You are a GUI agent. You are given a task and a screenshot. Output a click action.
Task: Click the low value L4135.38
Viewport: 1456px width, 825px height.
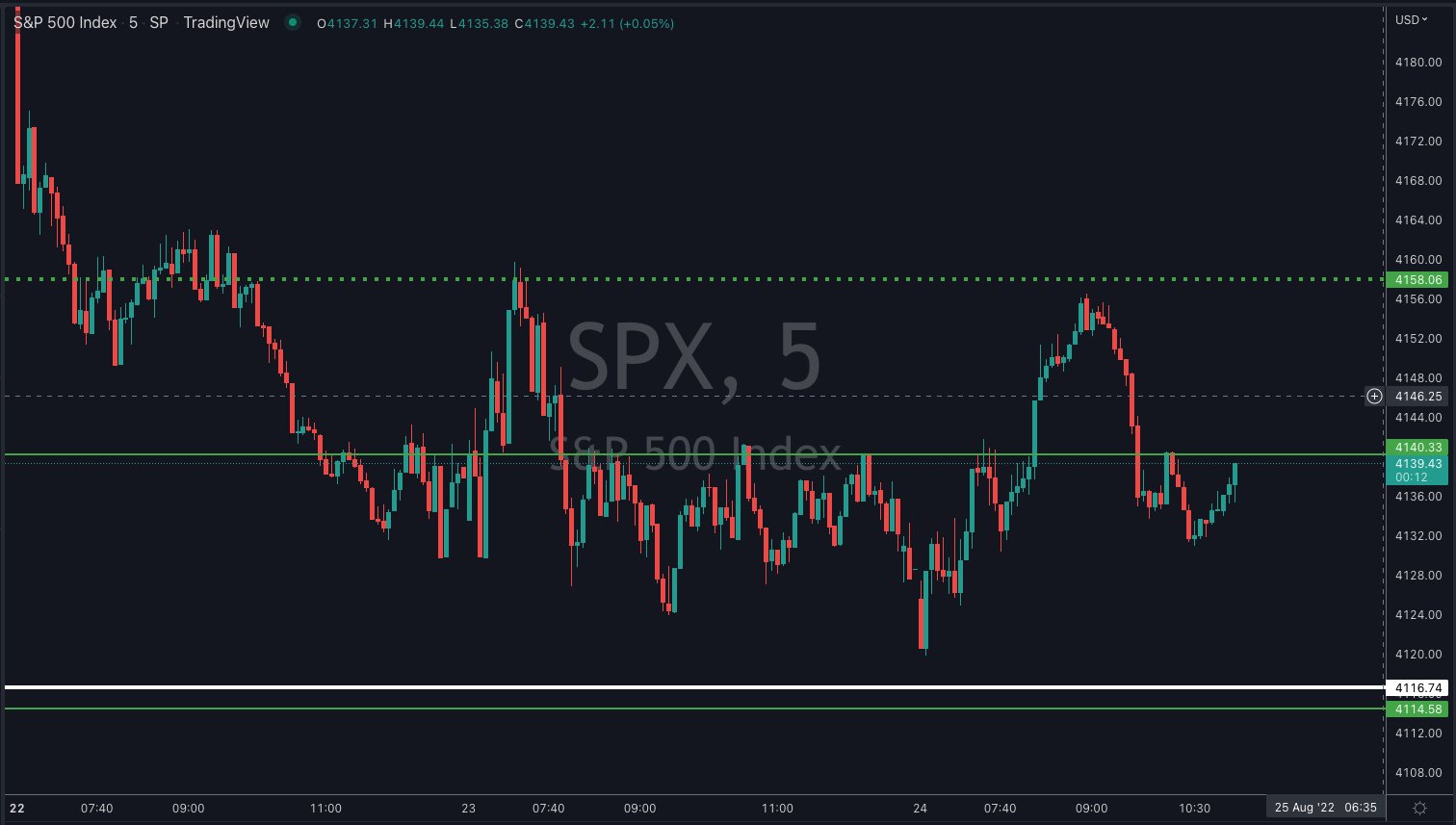click(479, 23)
